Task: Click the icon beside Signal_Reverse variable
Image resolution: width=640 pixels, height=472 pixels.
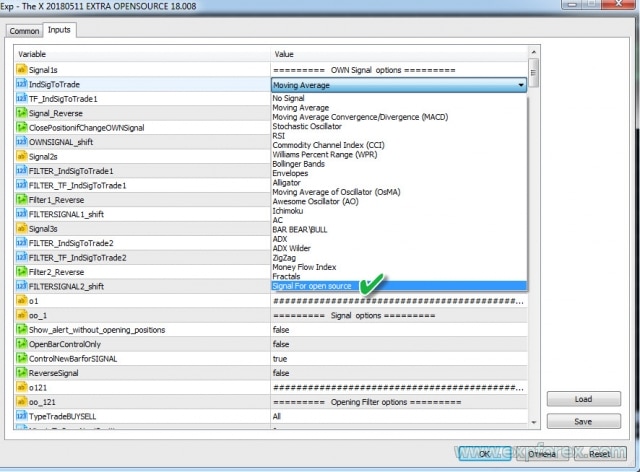Action: click(x=21, y=114)
